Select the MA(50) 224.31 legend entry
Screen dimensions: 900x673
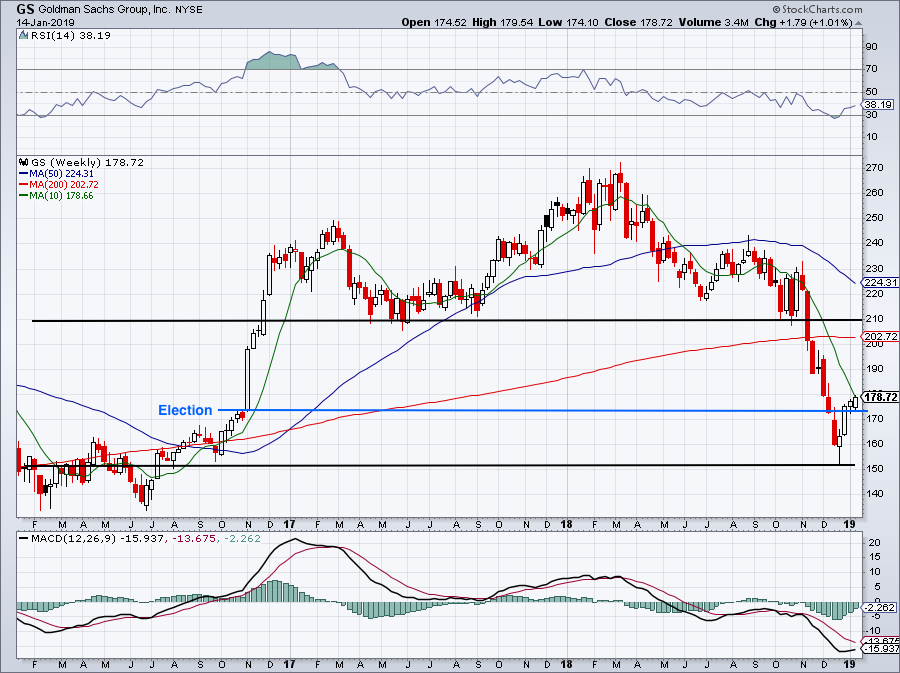pyautogui.click(x=62, y=171)
